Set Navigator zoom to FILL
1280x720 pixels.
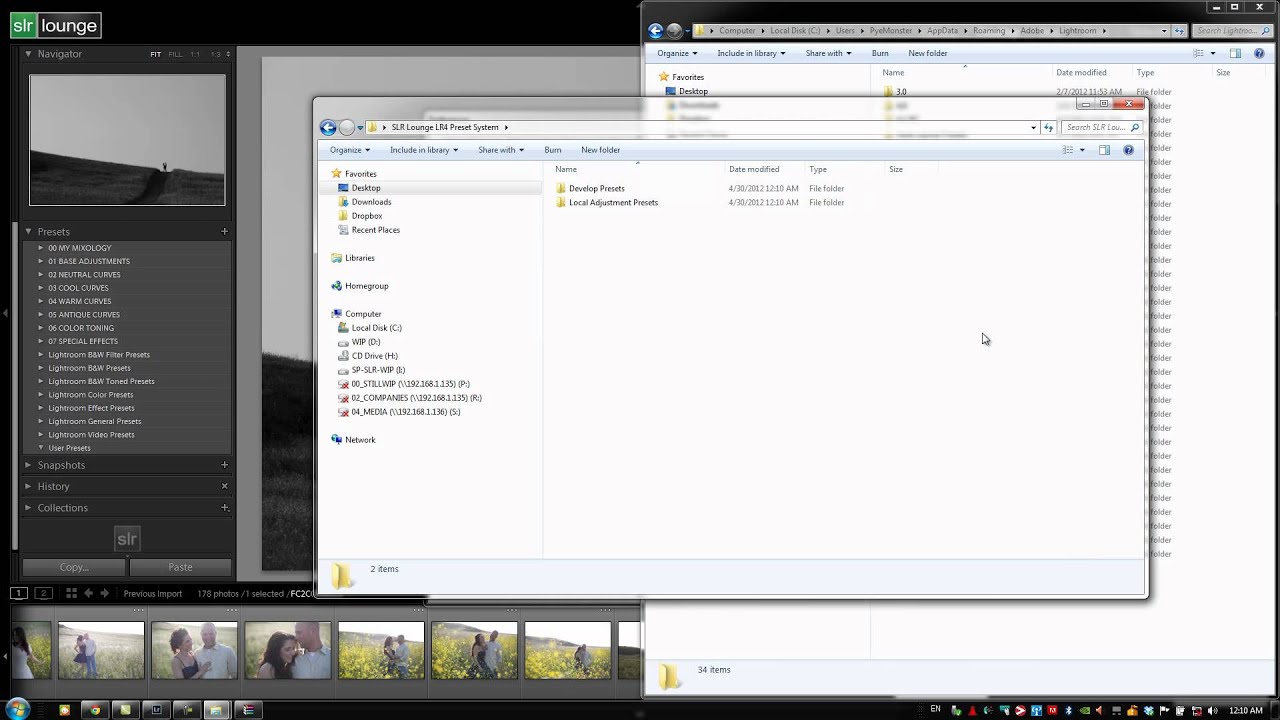[175, 54]
